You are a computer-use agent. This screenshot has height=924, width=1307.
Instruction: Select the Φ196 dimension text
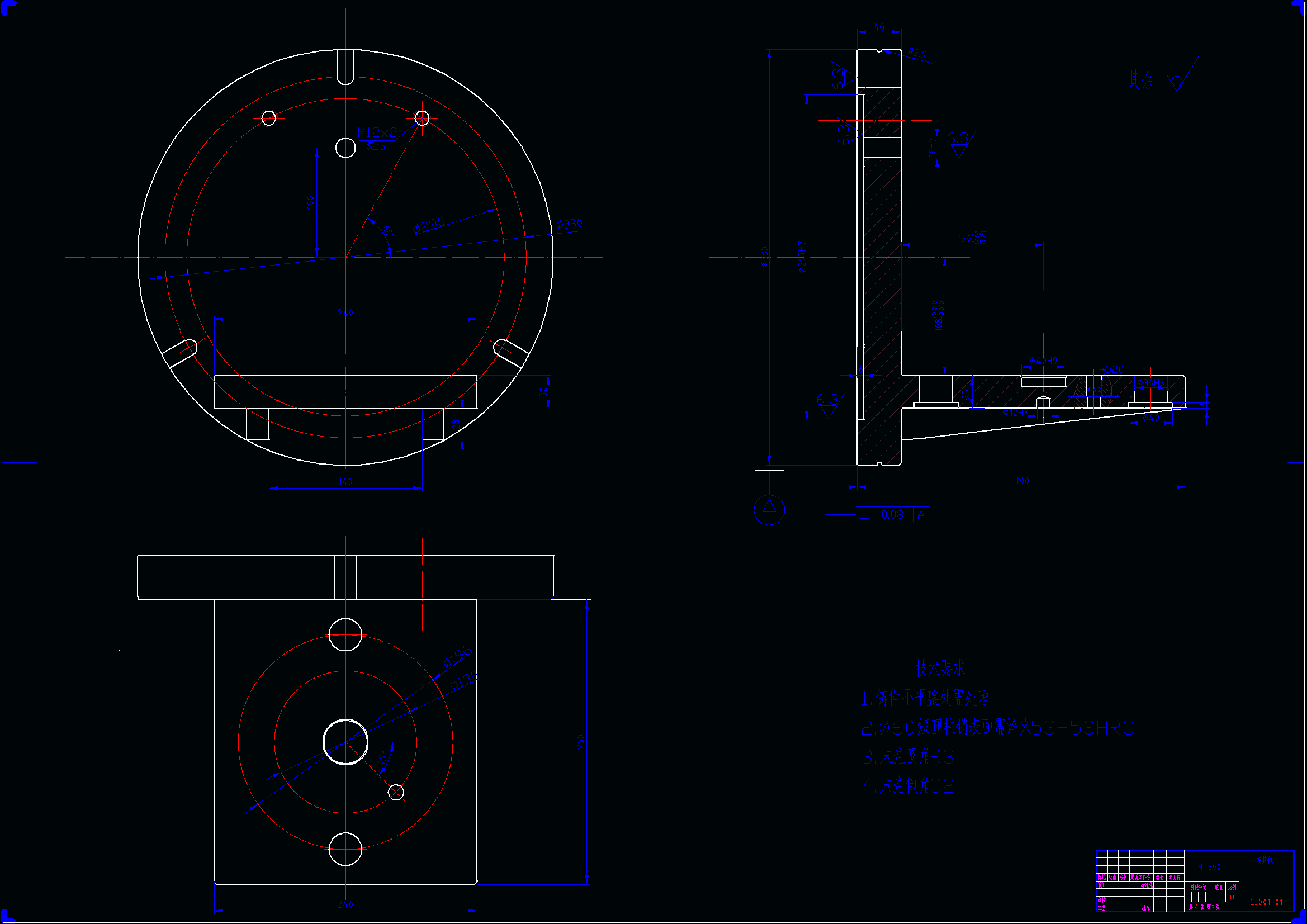(458, 657)
